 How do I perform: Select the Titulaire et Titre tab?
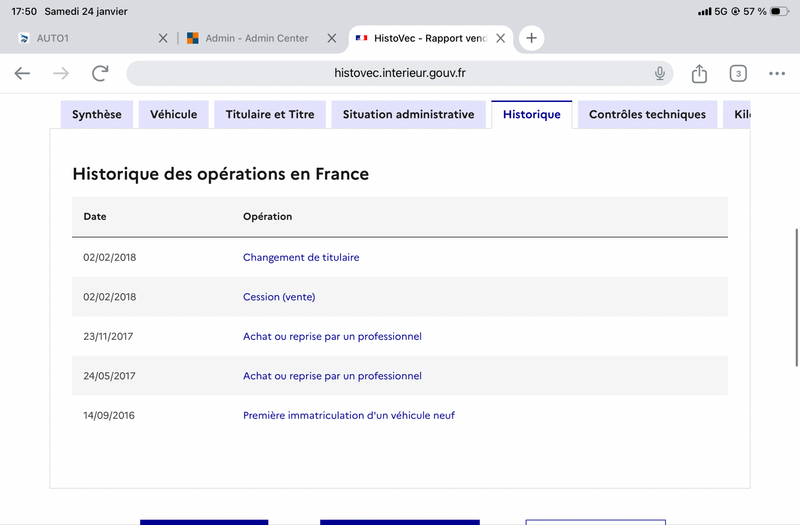click(x=270, y=115)
